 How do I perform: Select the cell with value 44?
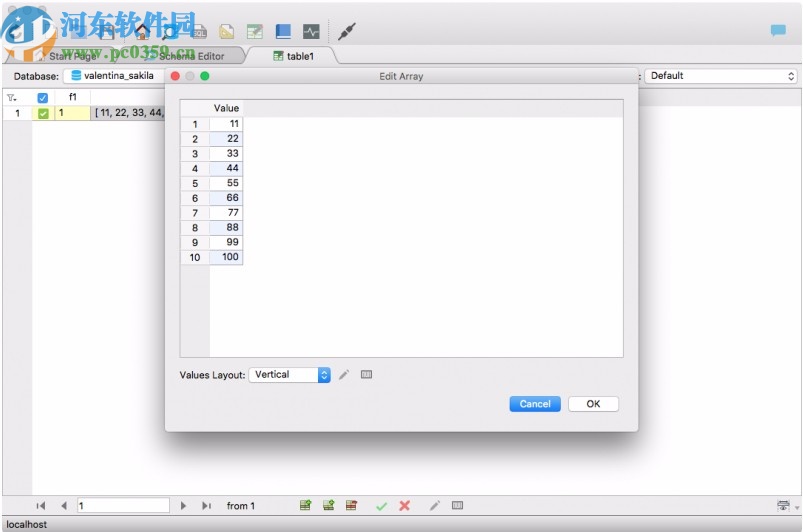(226, 168)
